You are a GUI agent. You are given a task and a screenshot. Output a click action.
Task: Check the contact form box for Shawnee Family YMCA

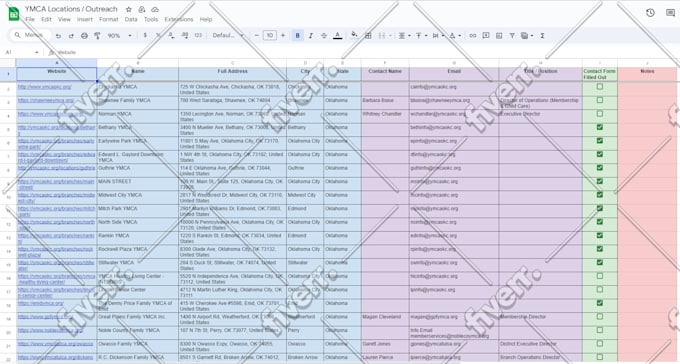(x=600, y=100)
